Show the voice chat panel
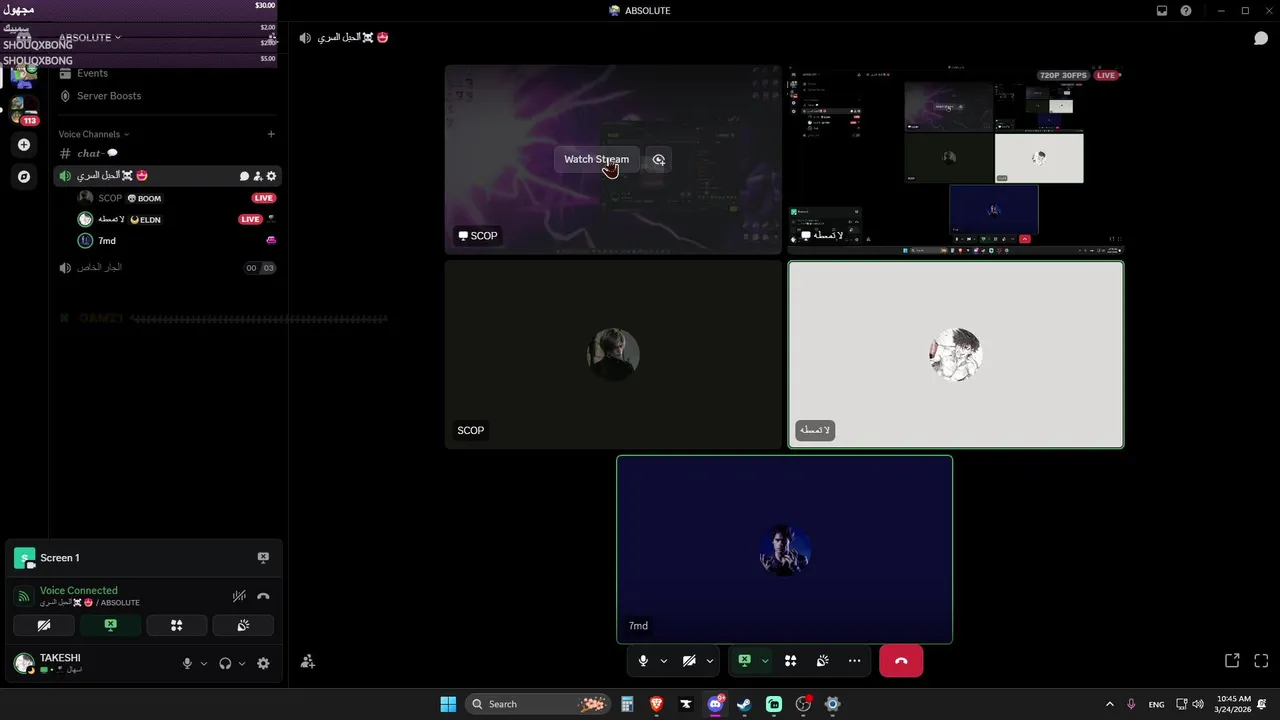1280x720 pixels. (x=1261, y=38)
